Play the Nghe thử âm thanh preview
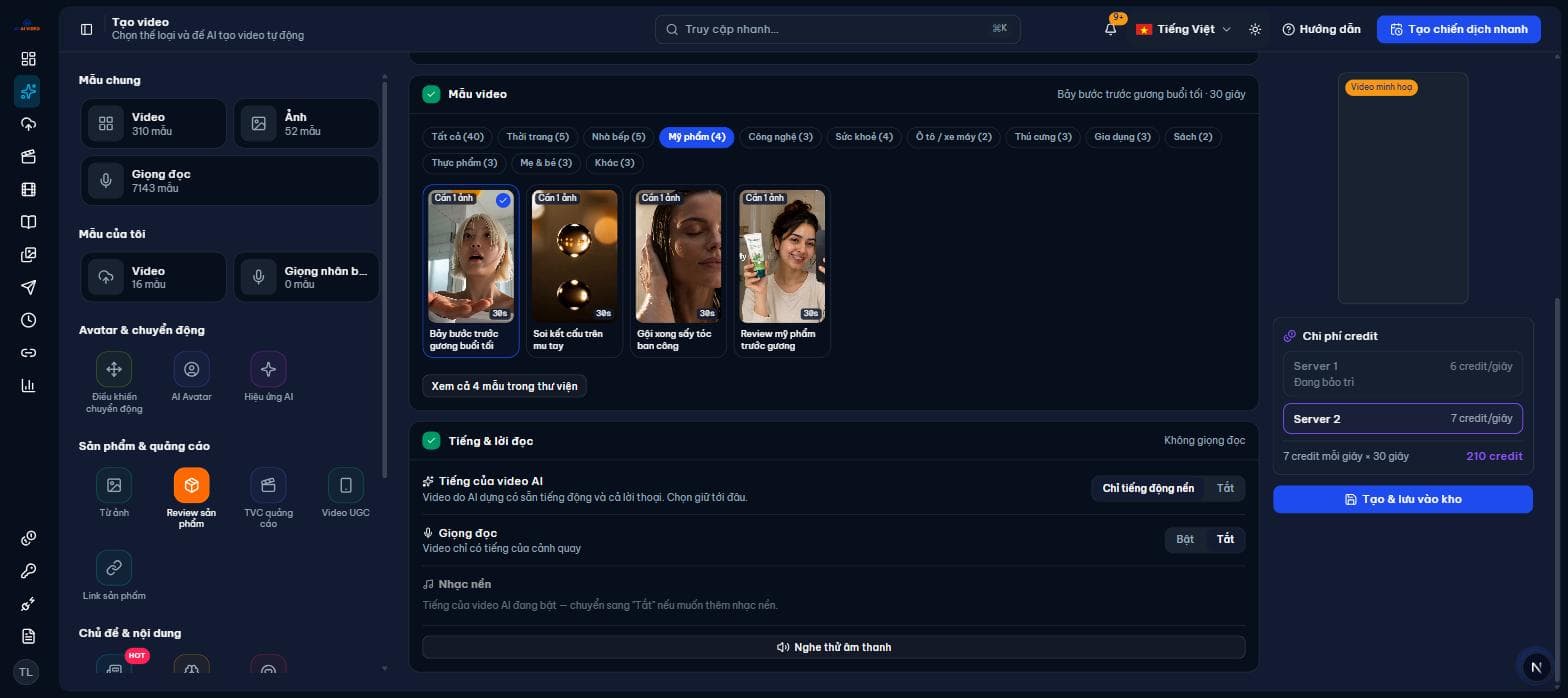The image size is (1568, 698). click(x=833, y=647)
